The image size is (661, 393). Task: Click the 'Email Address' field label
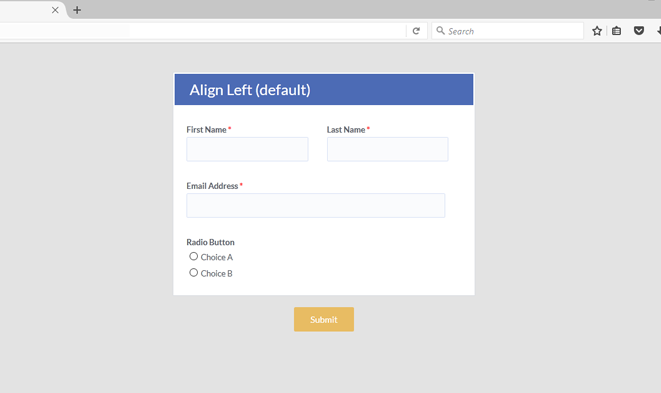[x=212, y=186]
